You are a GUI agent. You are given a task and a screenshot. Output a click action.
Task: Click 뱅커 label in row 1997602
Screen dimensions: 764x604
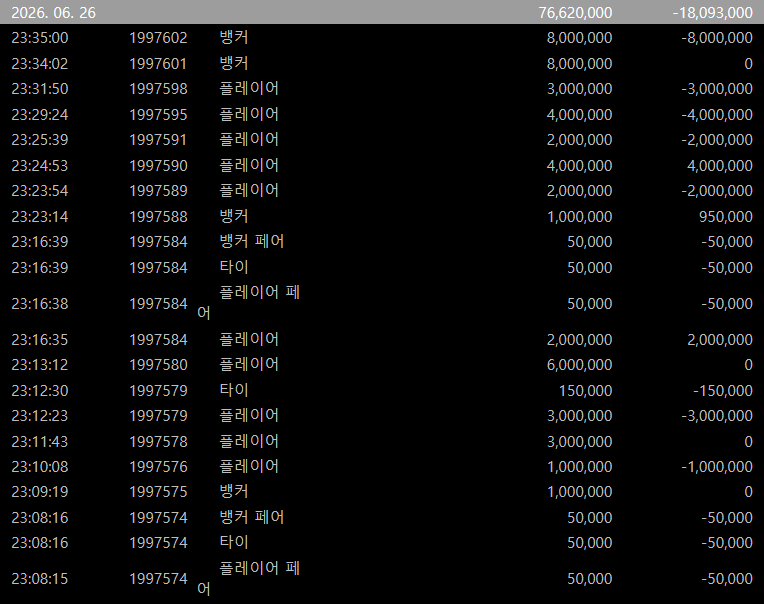coord(234,38)
